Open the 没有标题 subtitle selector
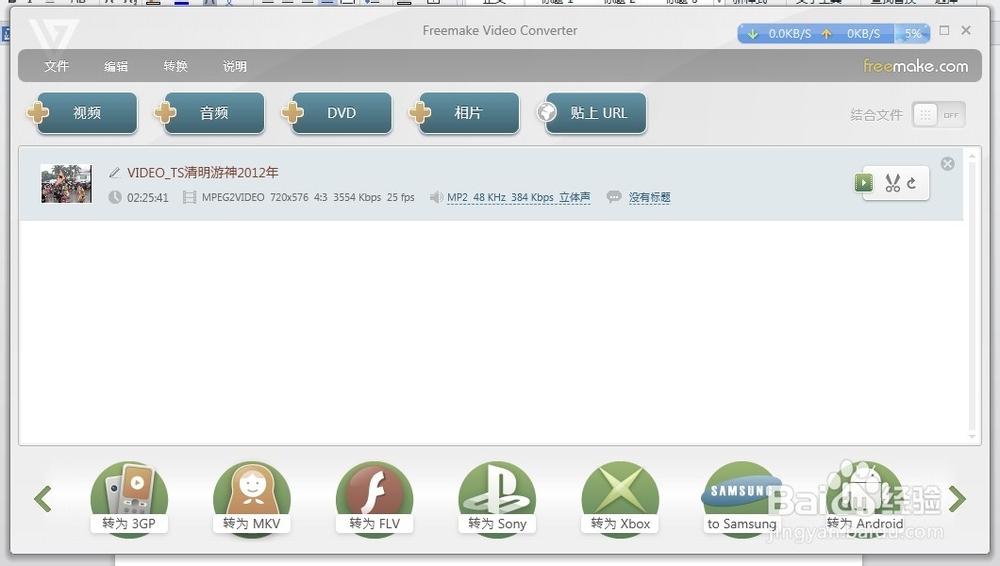This screenshot has width=1000, height=566. (649, 198)
